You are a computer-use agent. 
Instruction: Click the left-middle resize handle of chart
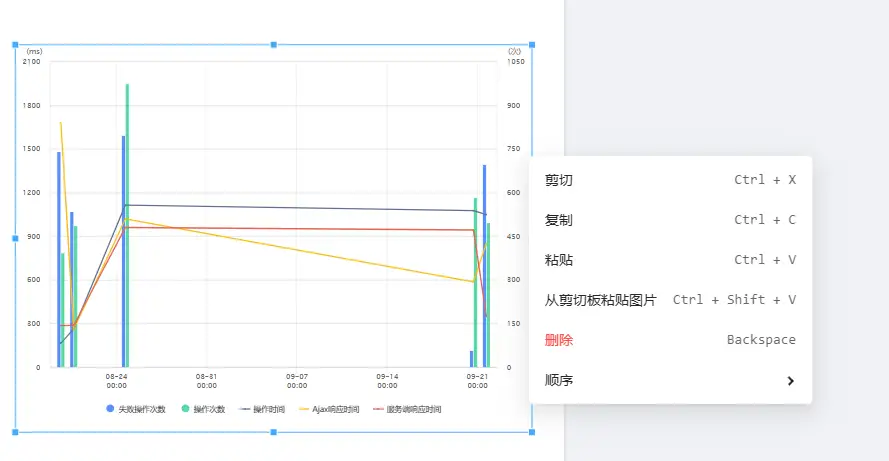15,238
